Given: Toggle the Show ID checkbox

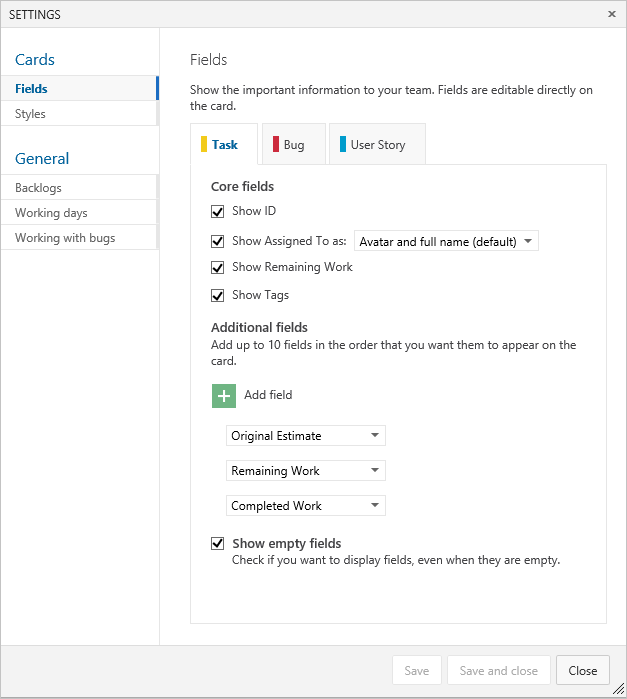Looking at the screenshot, I should point(217,211).
